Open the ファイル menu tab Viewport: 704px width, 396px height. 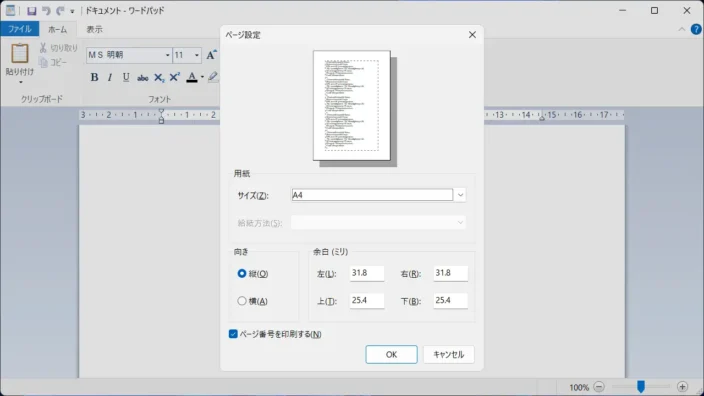click(20, 29)
